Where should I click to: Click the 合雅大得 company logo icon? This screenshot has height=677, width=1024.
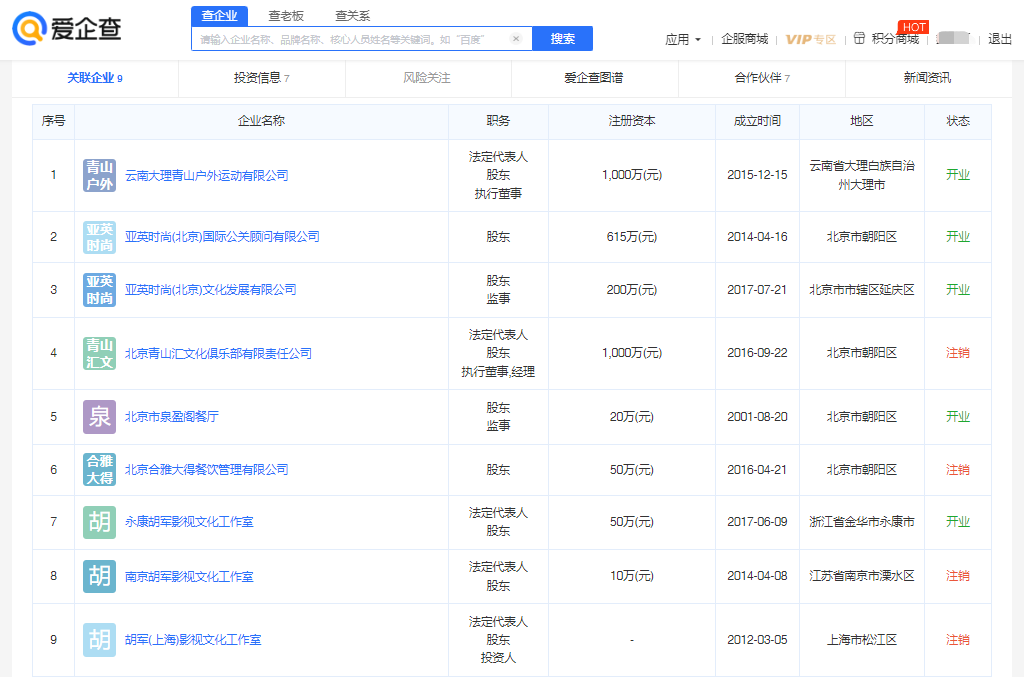[x=99, y=469]
